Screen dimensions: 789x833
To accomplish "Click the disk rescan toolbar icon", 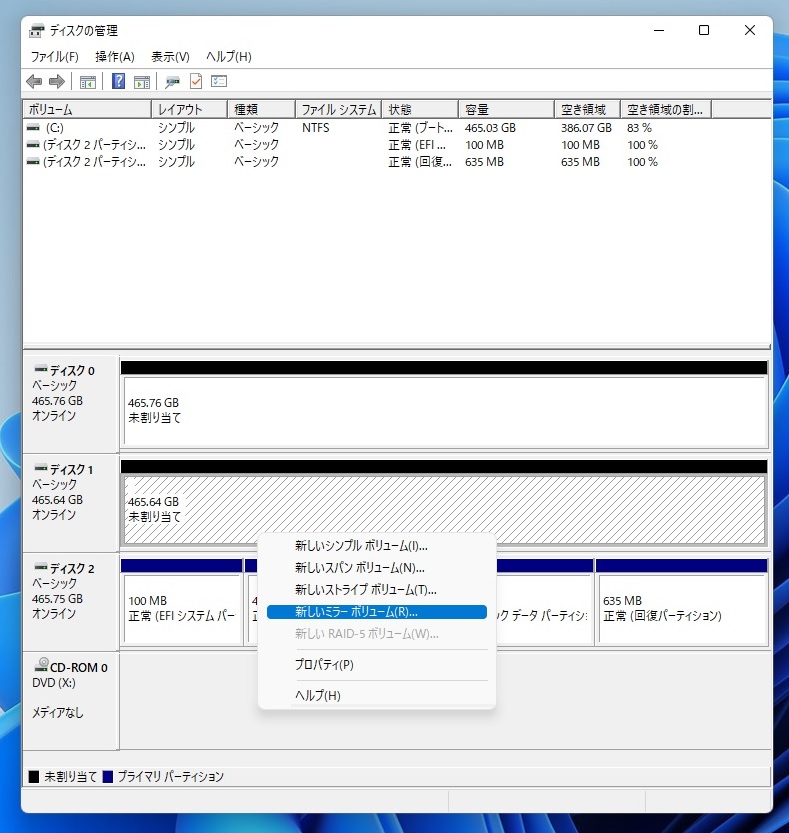I will tap(172, 82).
